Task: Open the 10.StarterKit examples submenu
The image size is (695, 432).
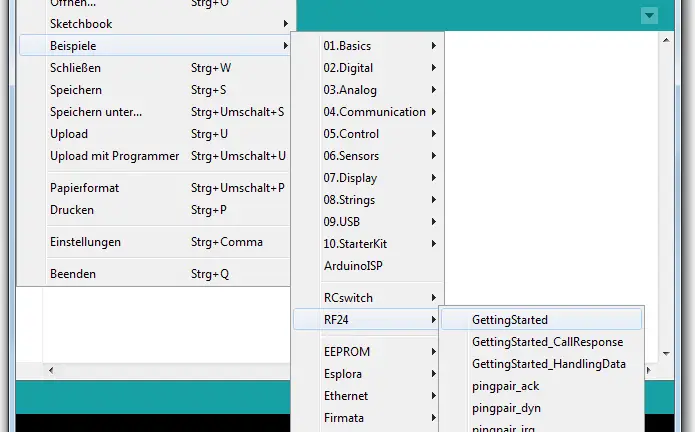Action: [x=368, y=244]
